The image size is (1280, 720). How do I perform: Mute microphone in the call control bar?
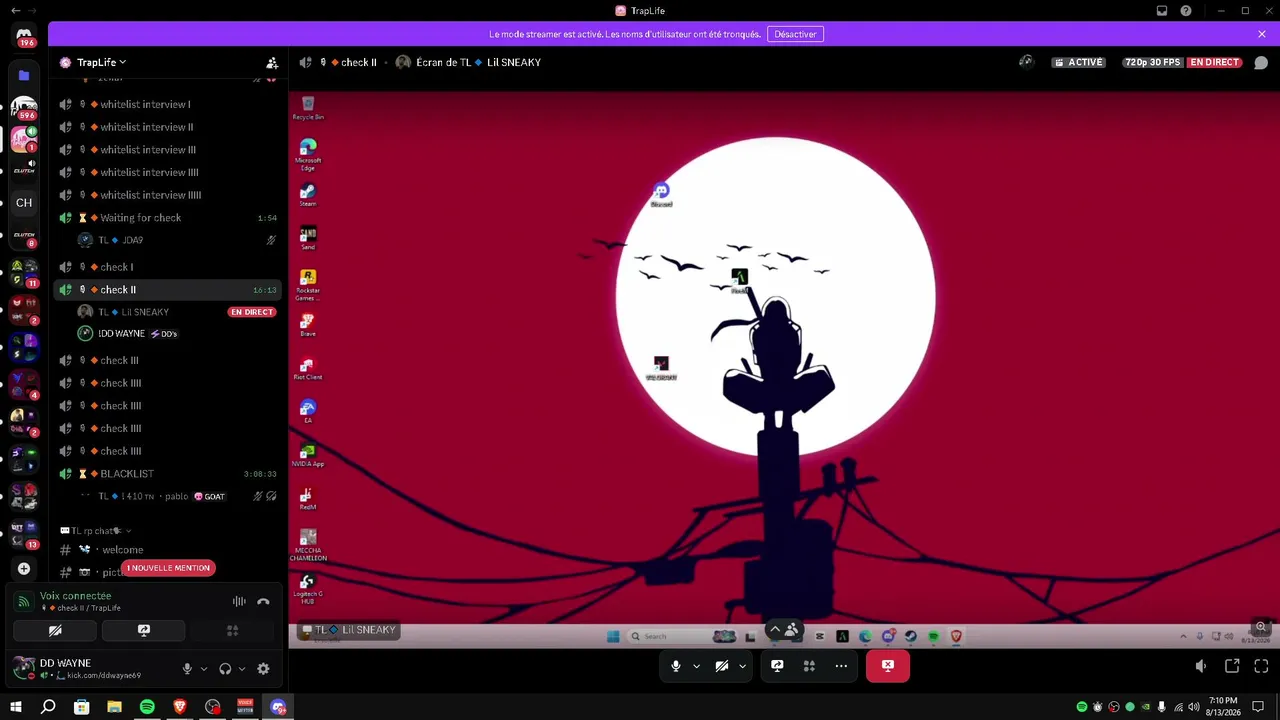[x=676, y=666]
